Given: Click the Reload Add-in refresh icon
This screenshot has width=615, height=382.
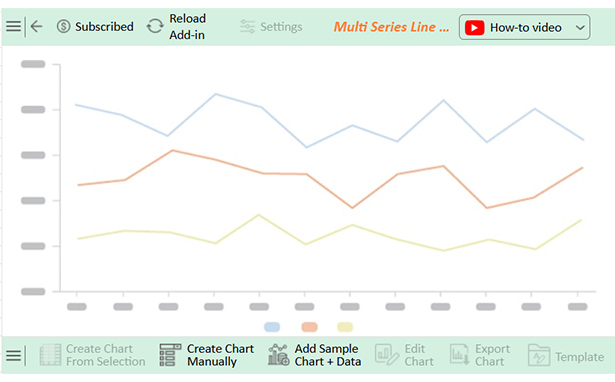Looking at the screenshot, I should pos(155,27).
